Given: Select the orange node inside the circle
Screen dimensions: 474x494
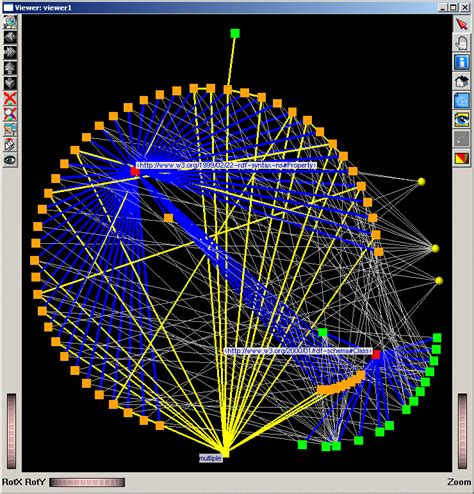Looking at the screenshot, I should [168, 218].
